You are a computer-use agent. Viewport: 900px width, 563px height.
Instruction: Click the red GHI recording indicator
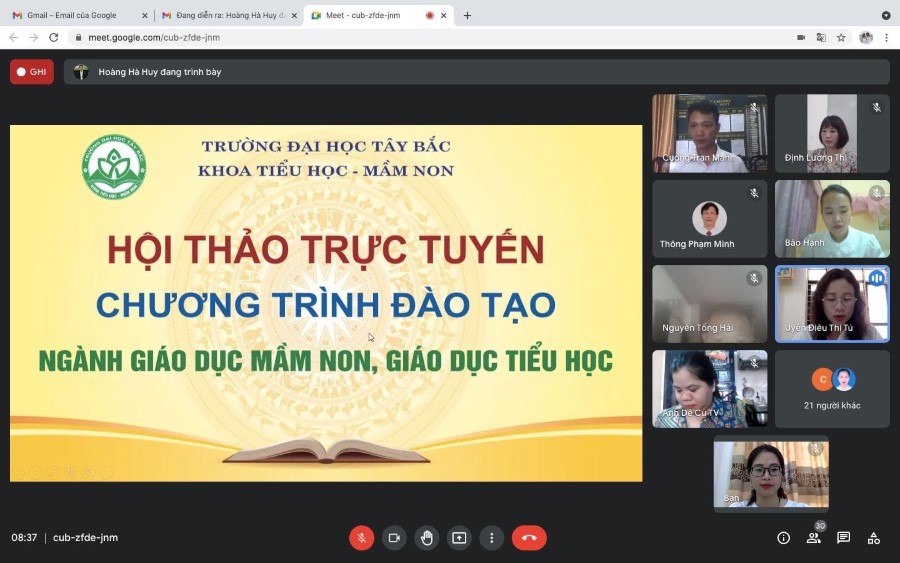click(32, 72)
